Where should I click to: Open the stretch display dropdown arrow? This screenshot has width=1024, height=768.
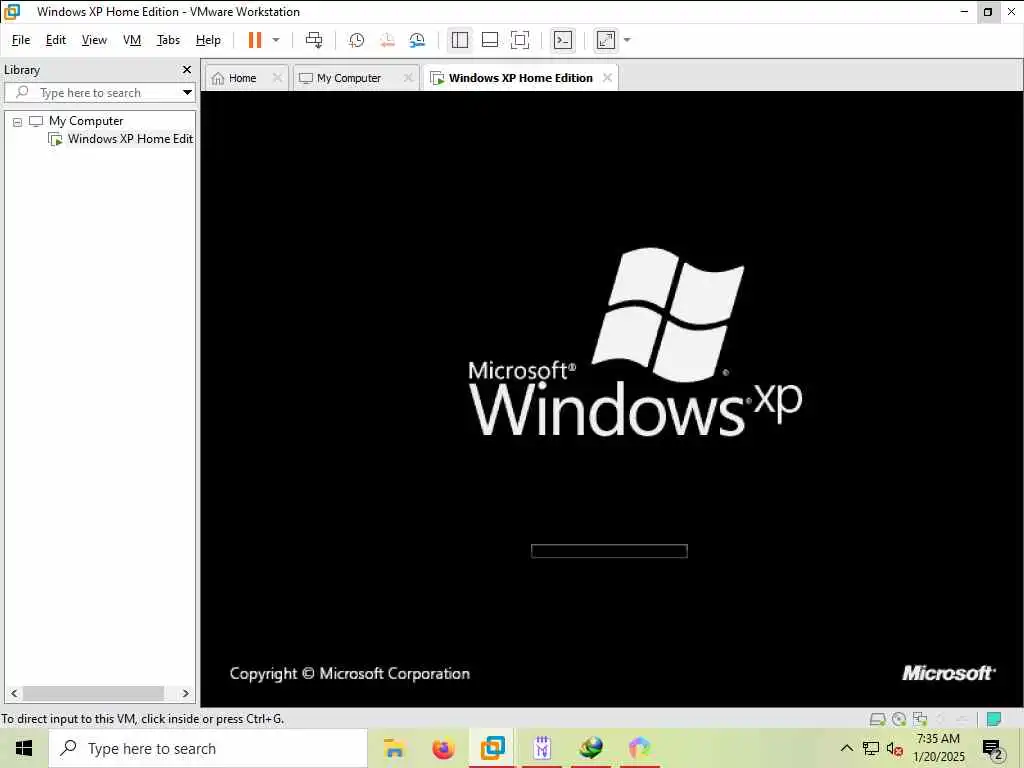[628, 40]
